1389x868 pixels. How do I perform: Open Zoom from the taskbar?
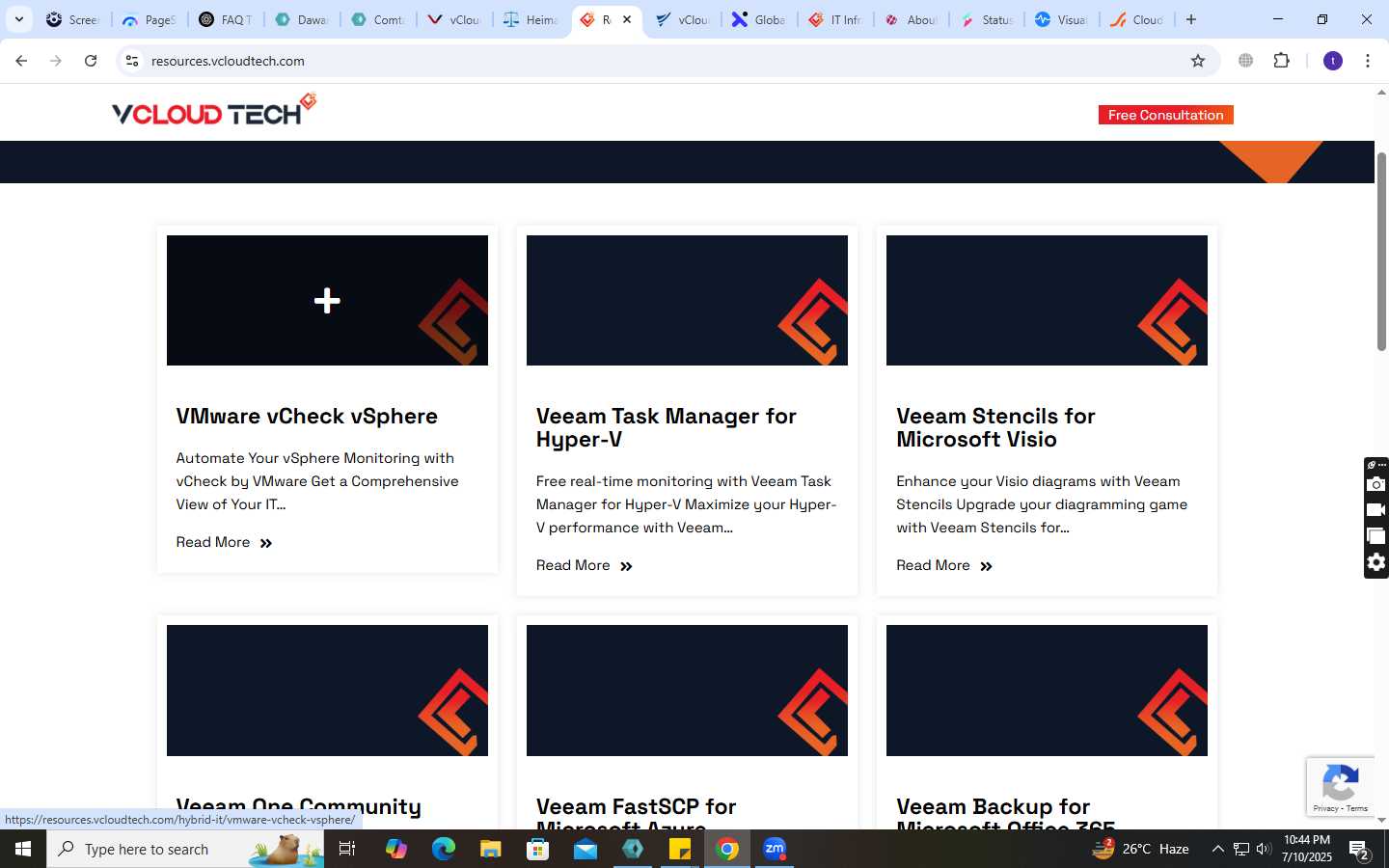click(775, 849)
